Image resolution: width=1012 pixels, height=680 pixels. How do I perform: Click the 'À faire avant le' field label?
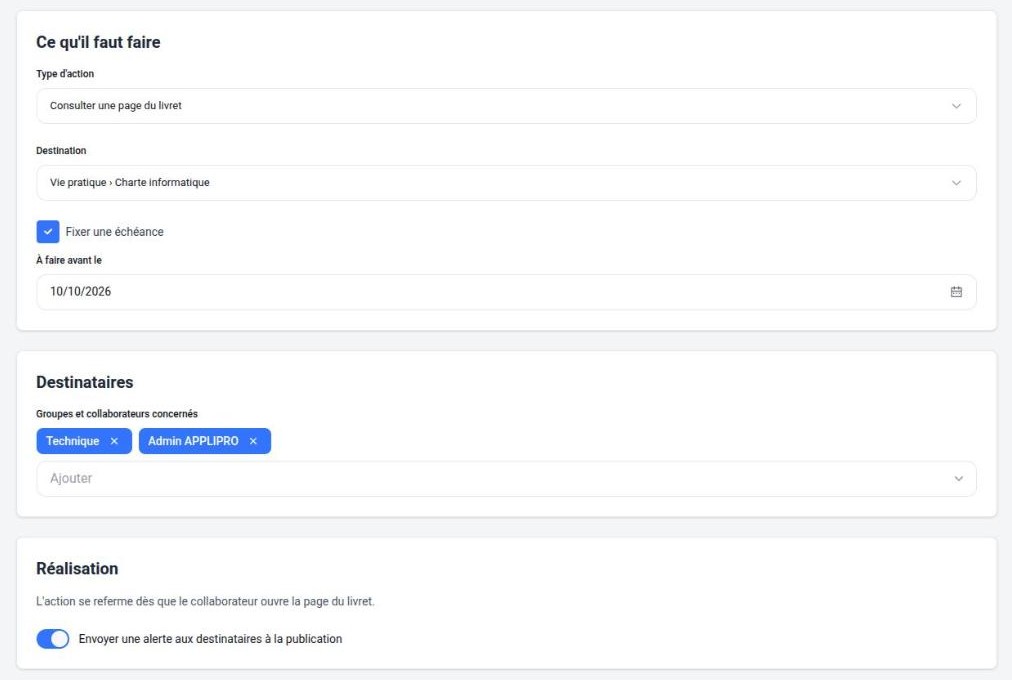click(69, 260)
